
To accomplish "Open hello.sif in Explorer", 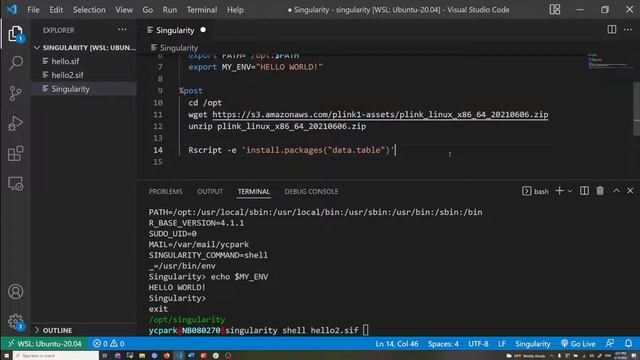I will tap(65, 61).
